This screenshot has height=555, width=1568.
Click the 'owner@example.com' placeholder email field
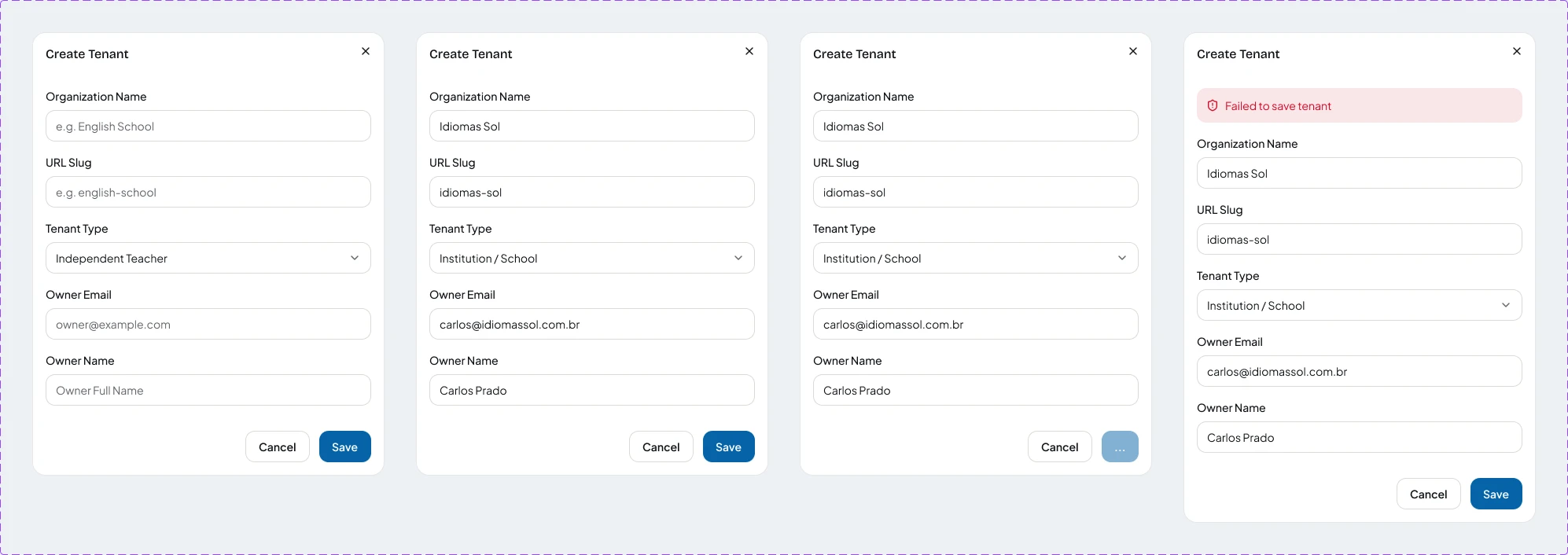point(208,324)
